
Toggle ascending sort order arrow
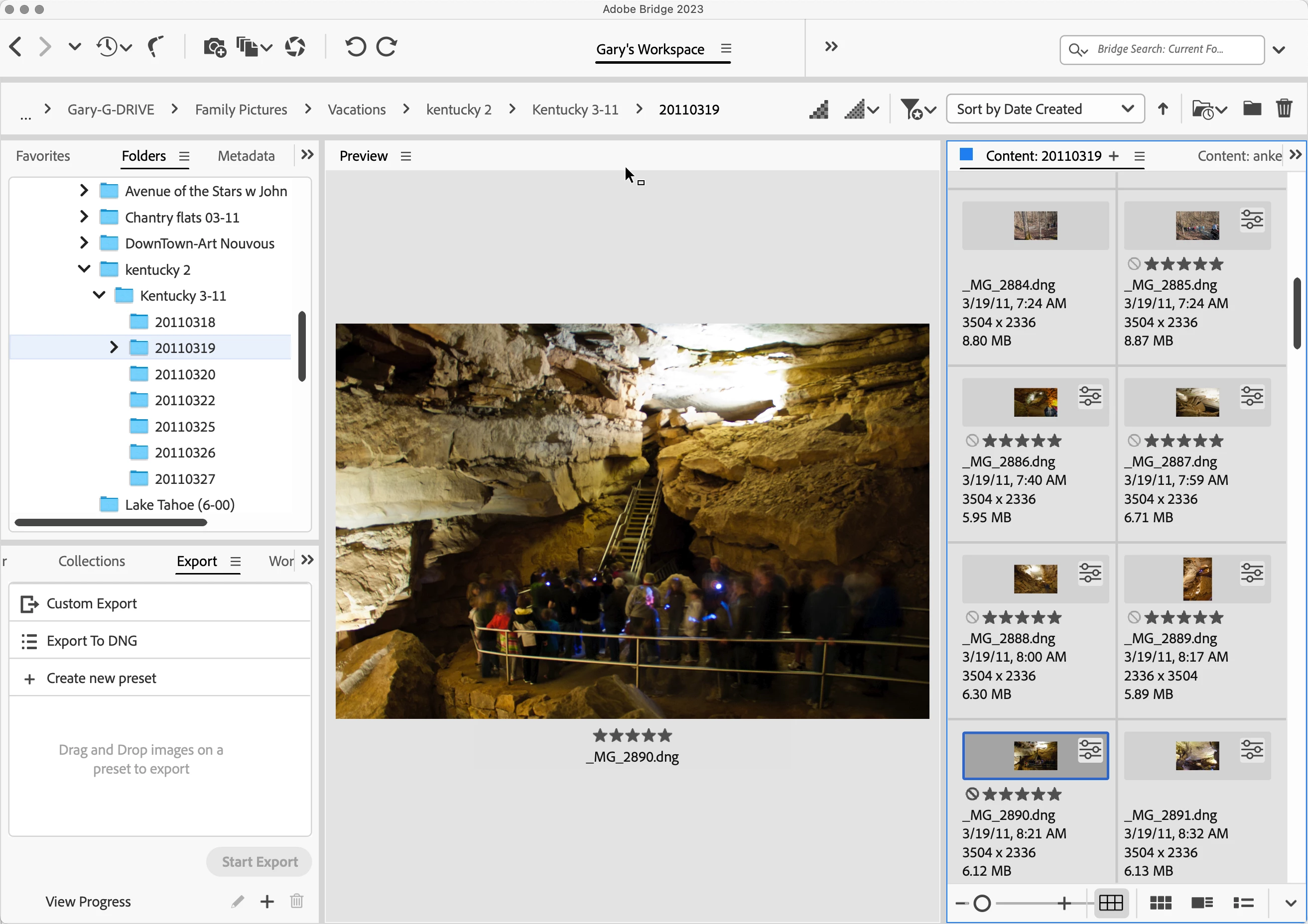click(1163, 109)
